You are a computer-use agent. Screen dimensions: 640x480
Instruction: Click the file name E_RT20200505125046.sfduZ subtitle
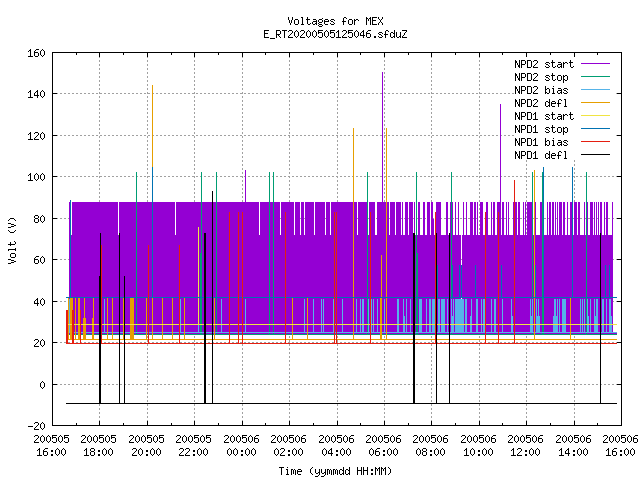(335, 34)
